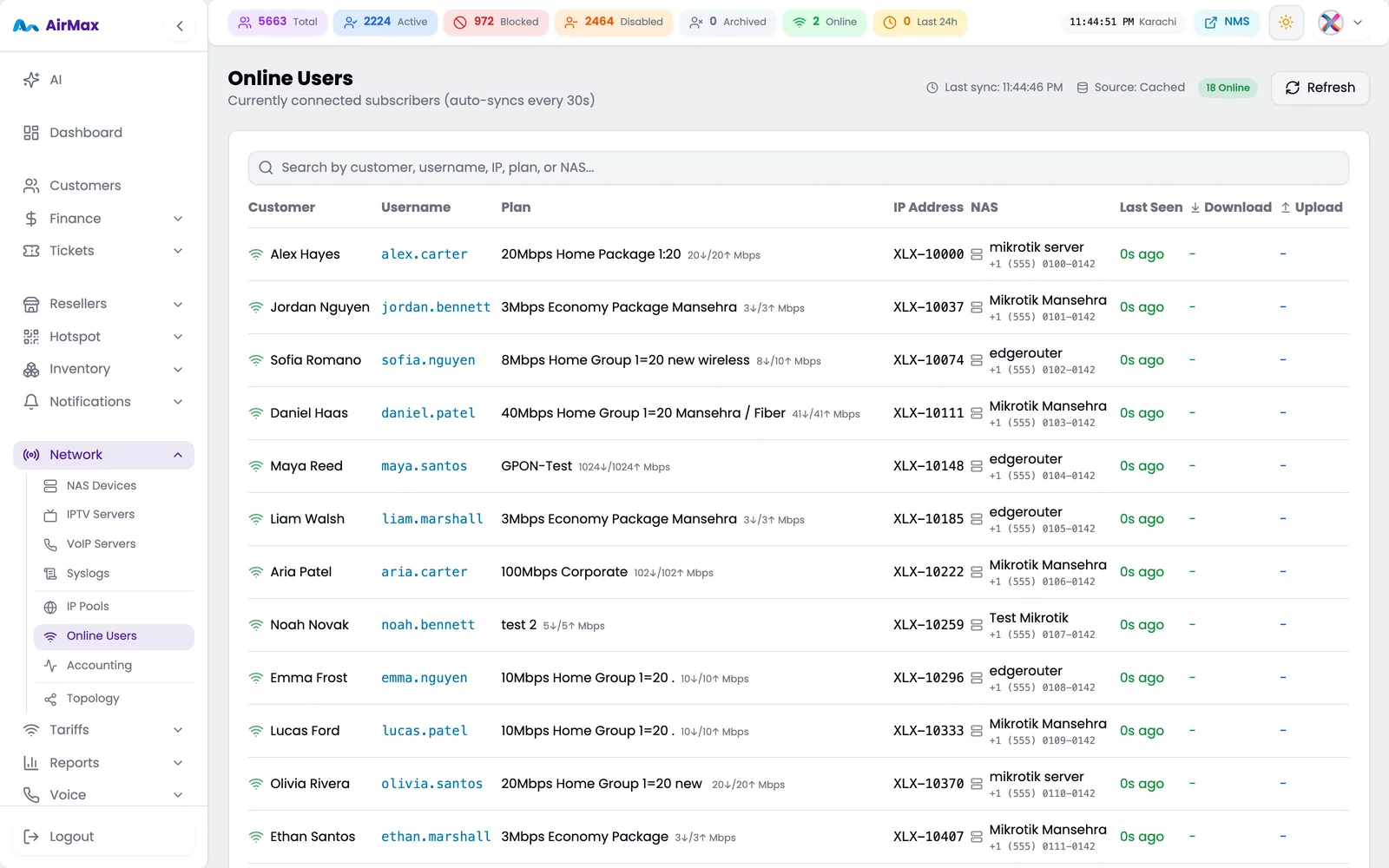Click the server icon in XLX-10000 row
Image resolution: width=1389 pixels, height=868 pixels.
[977, 254]
